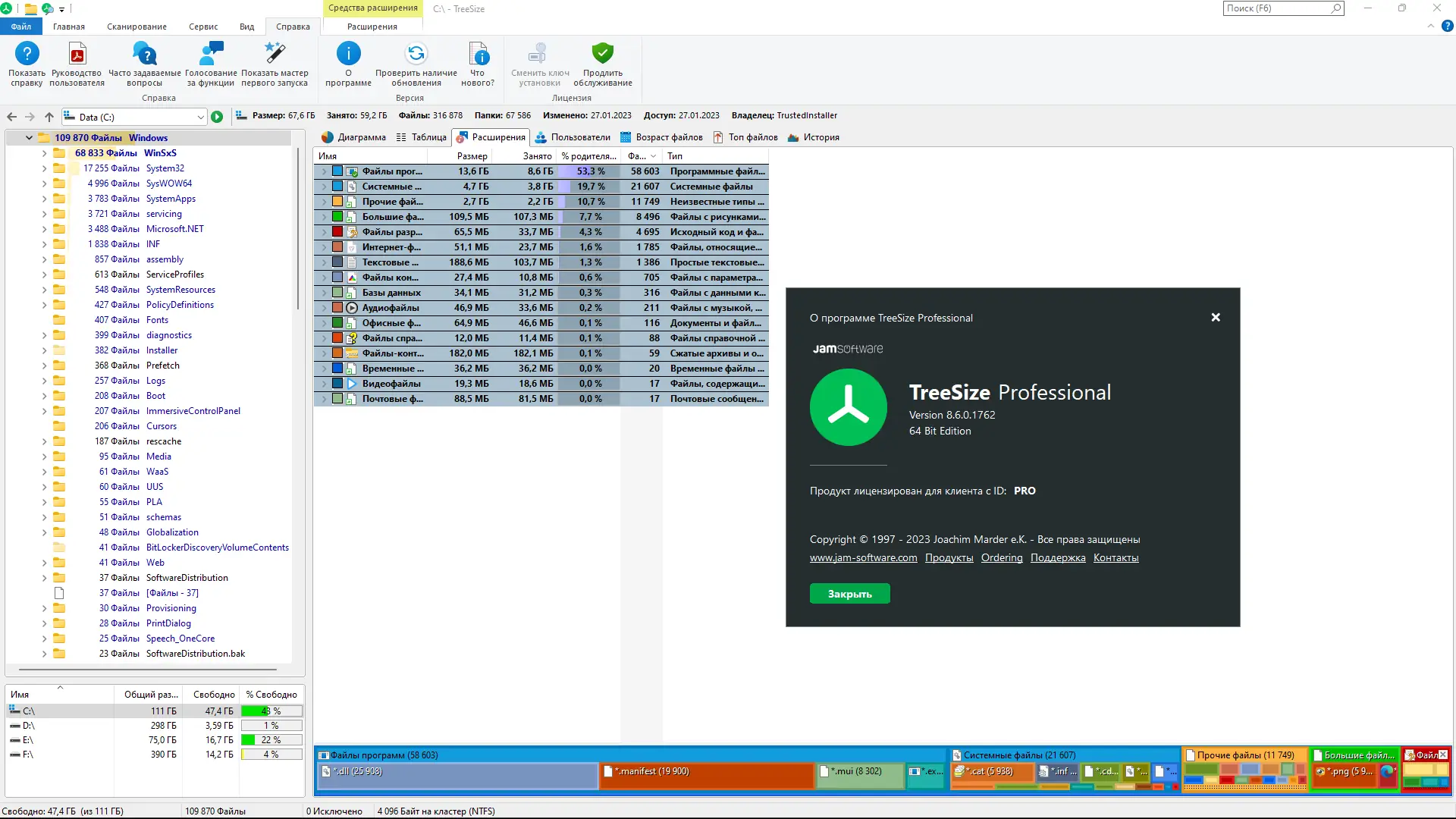The image size is (1456, 819).
Task: Open the What's New icon
Action: [478, 55]
